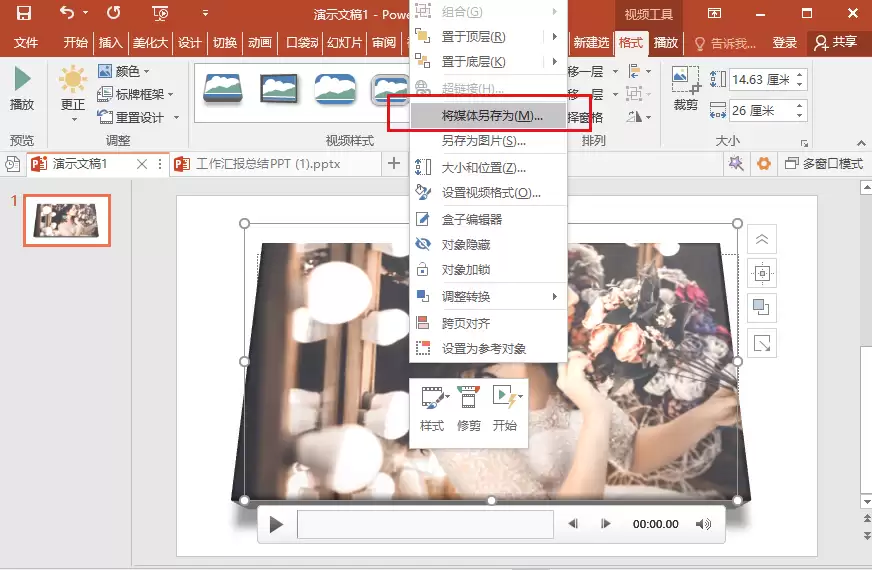Mute video using the speaker volume icon
Screen dimensions: 872x570
[703, 524]
